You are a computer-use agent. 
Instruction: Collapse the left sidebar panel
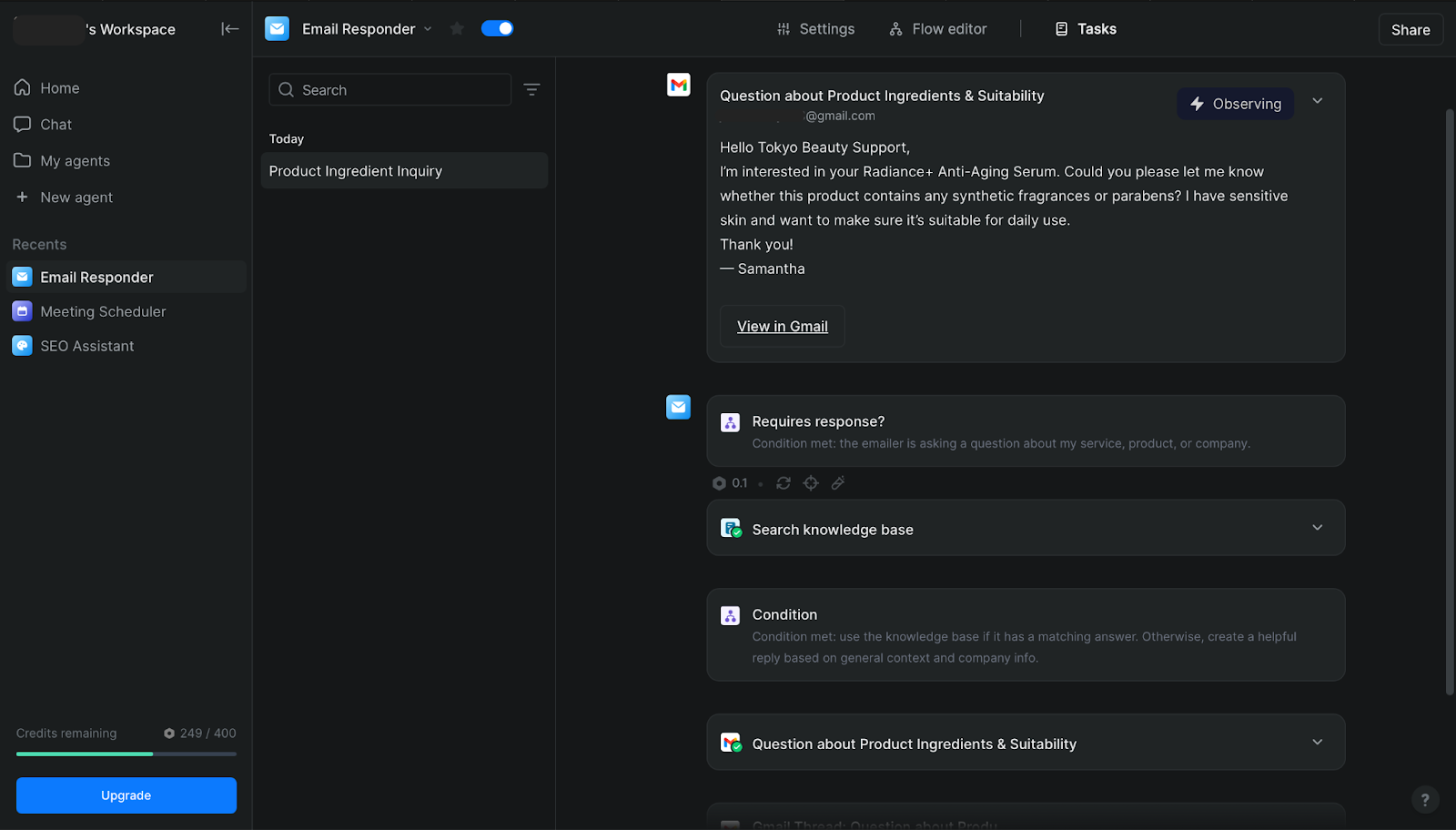click(x=229, y=29)
